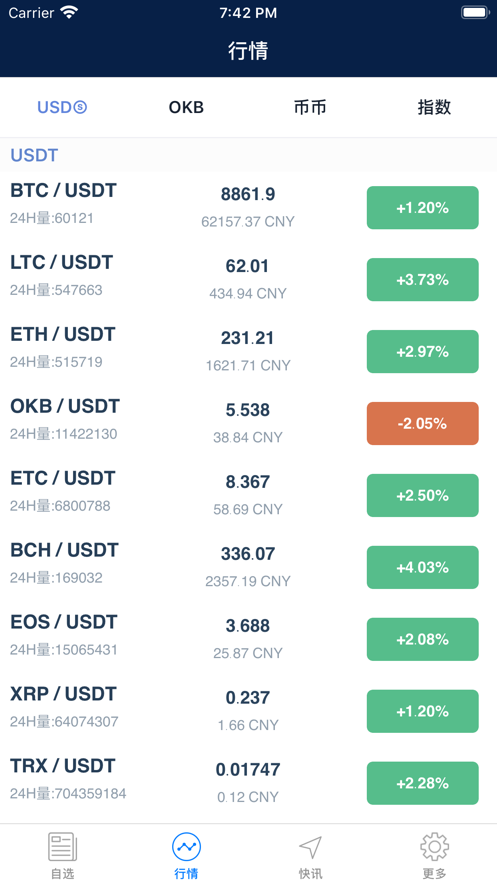Select the ETC / USDT pair
Screen dimensions: 497x883
(x=248, y=496)
